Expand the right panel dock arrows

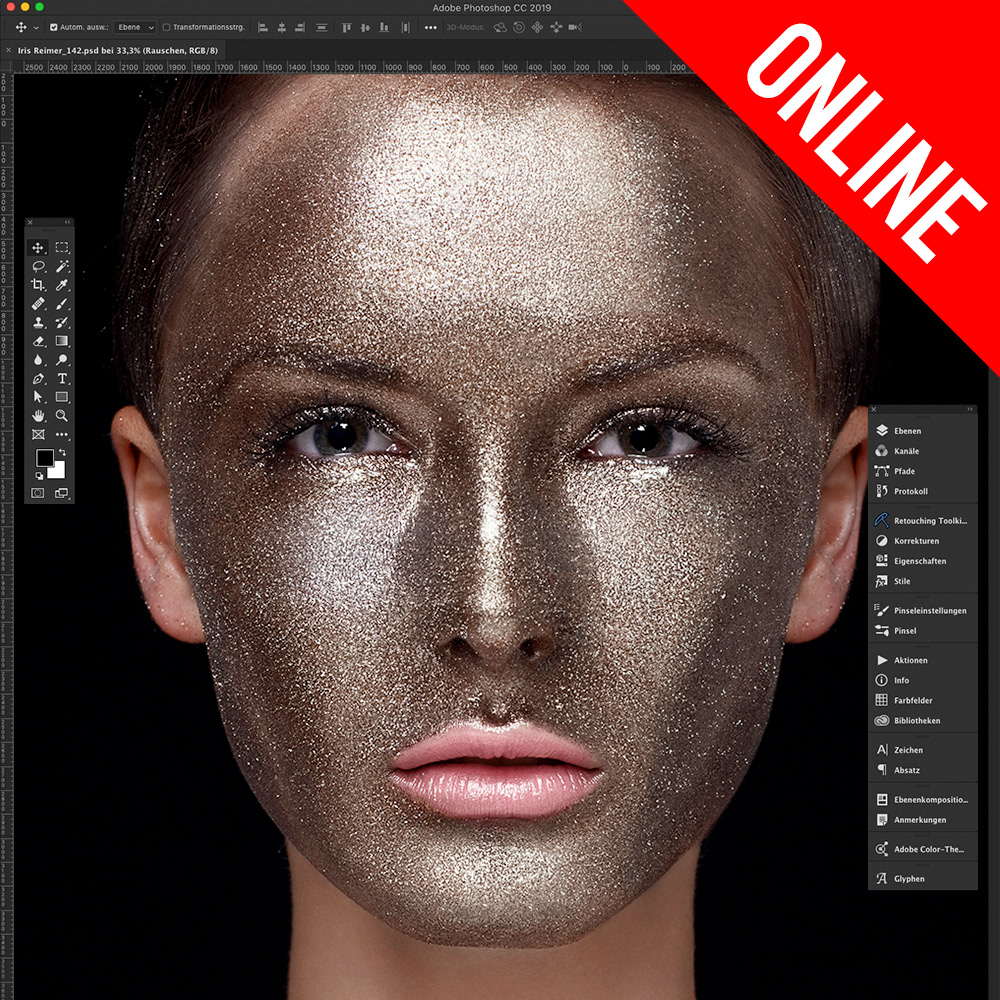tap(969, 409)
